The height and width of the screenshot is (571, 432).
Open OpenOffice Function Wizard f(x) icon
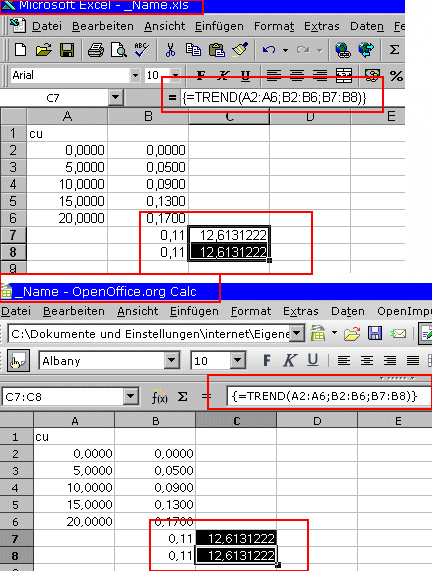pyautogui.click(x=160, y=397)
